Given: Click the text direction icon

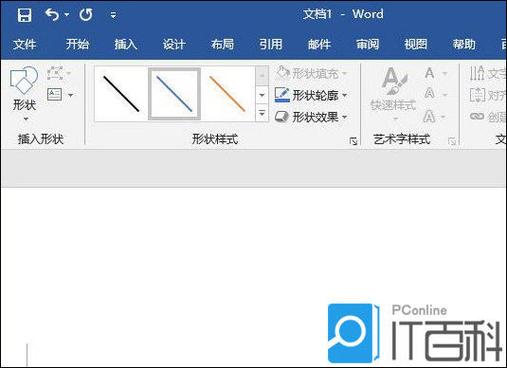Looking at the screenshot, I should point(477,73).
